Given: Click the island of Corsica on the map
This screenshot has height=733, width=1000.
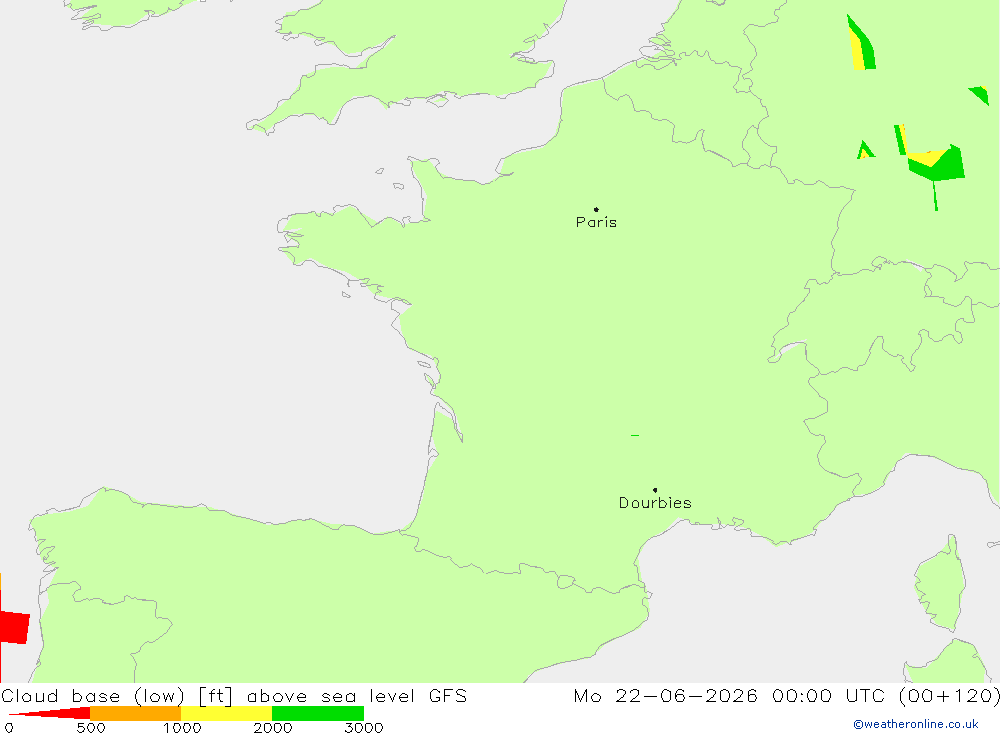Looking at the screenshot, I should click(941, 584).
